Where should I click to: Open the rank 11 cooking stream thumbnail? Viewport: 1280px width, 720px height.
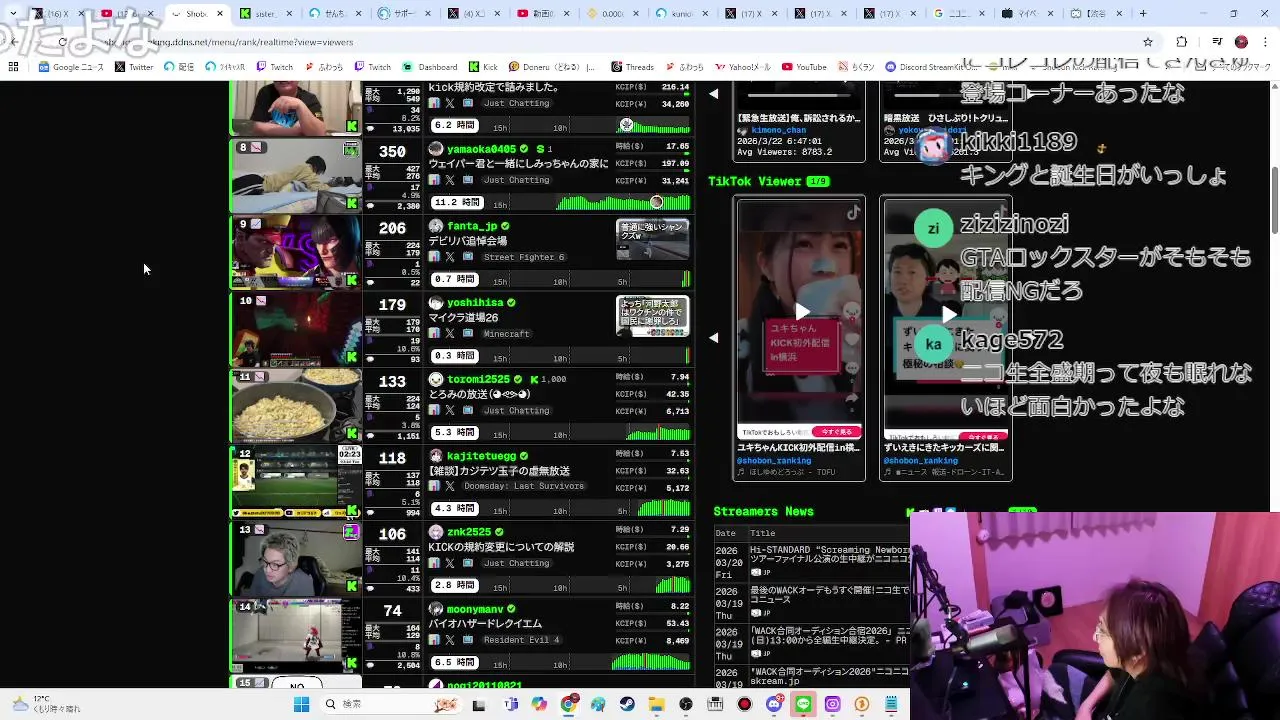click(296, 406)
